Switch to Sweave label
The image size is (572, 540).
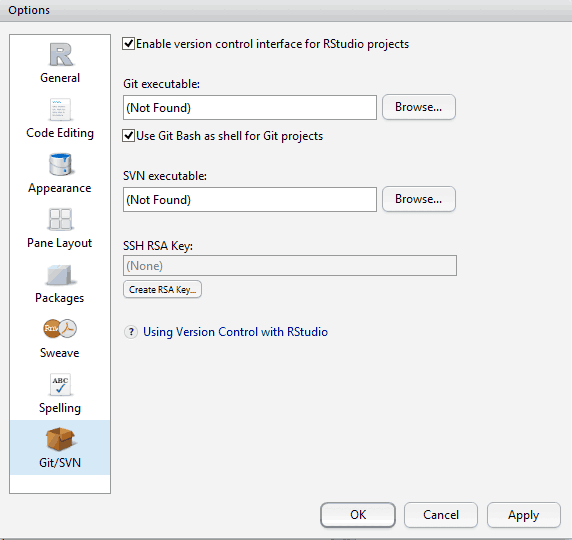click(60, 353)
